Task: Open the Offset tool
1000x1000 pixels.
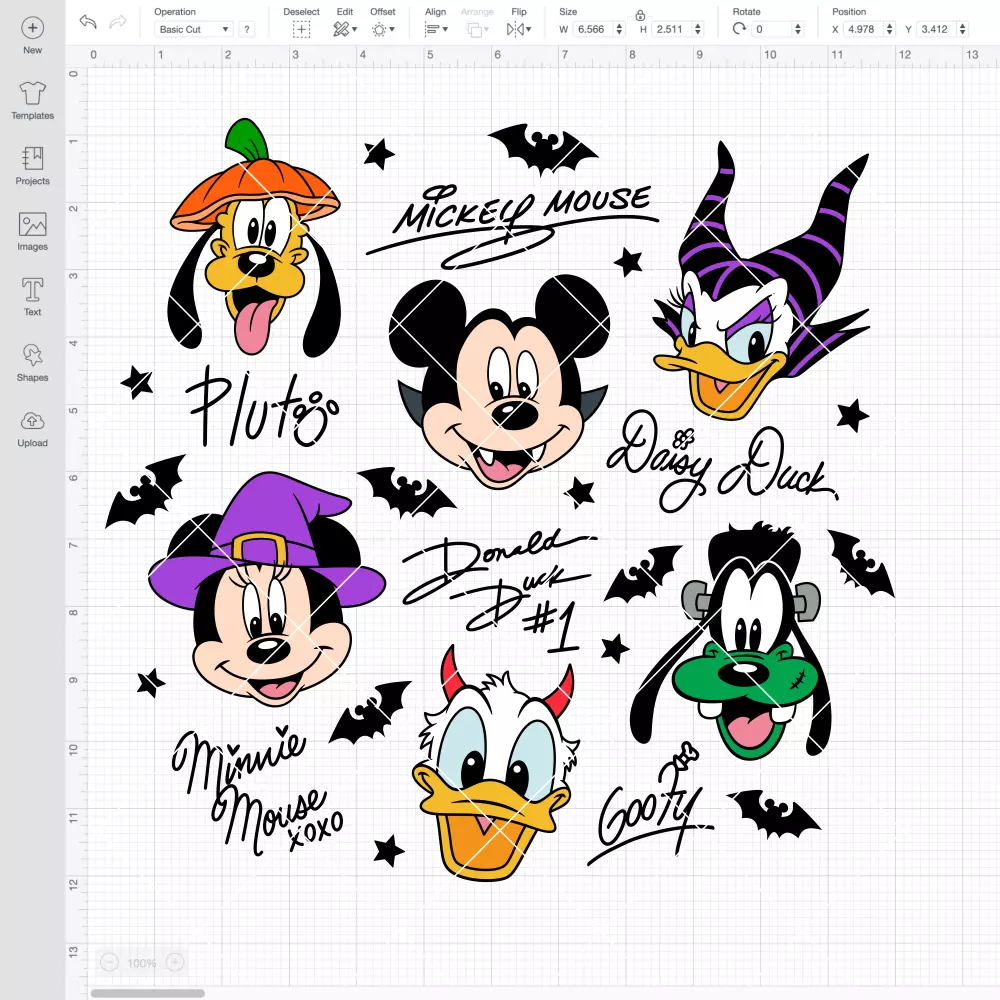Action: click(379, 29)
